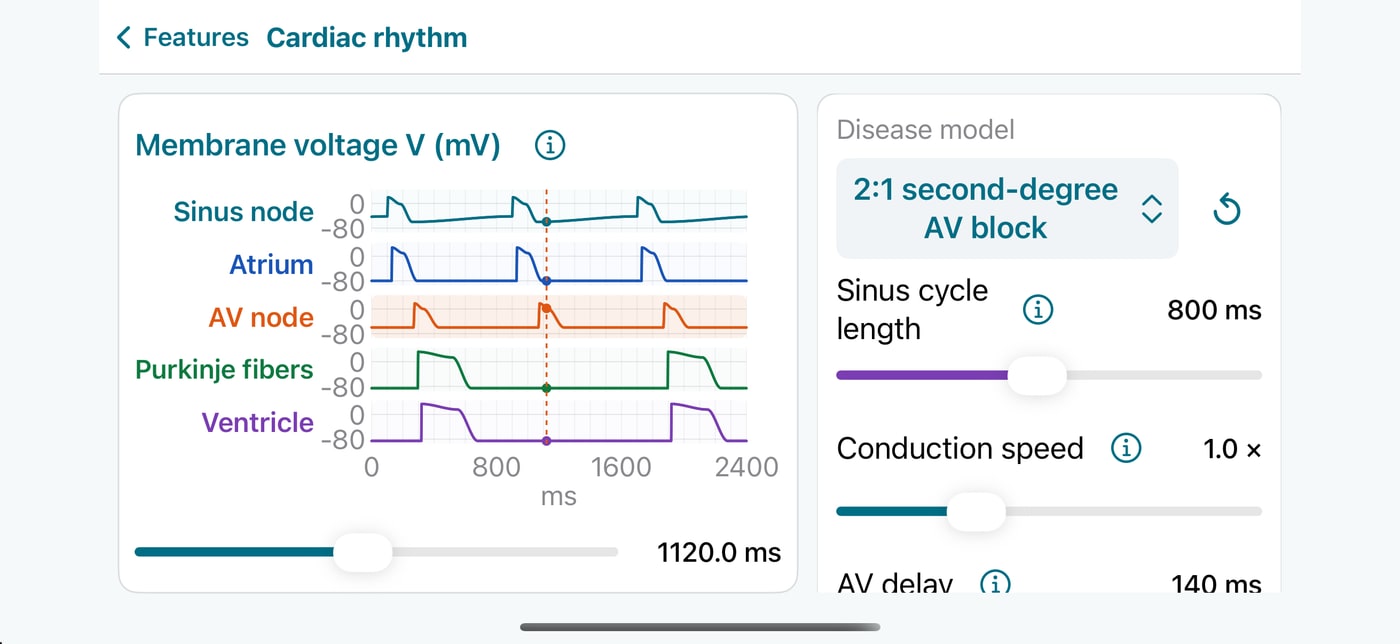Select the Ventricle trace label

pyautogui.click(x=258, y=423)
